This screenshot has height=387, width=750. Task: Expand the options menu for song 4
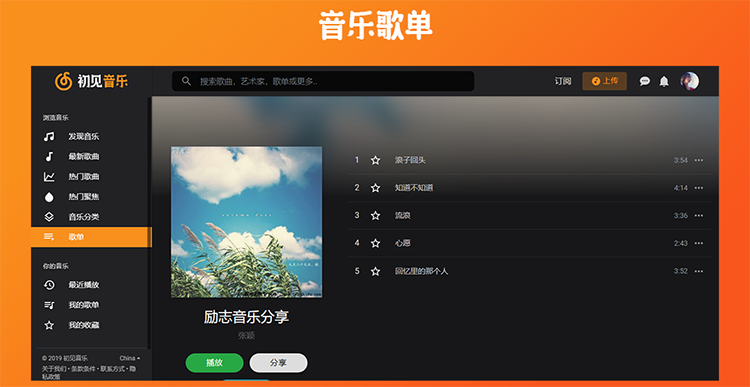pos(699,243)
